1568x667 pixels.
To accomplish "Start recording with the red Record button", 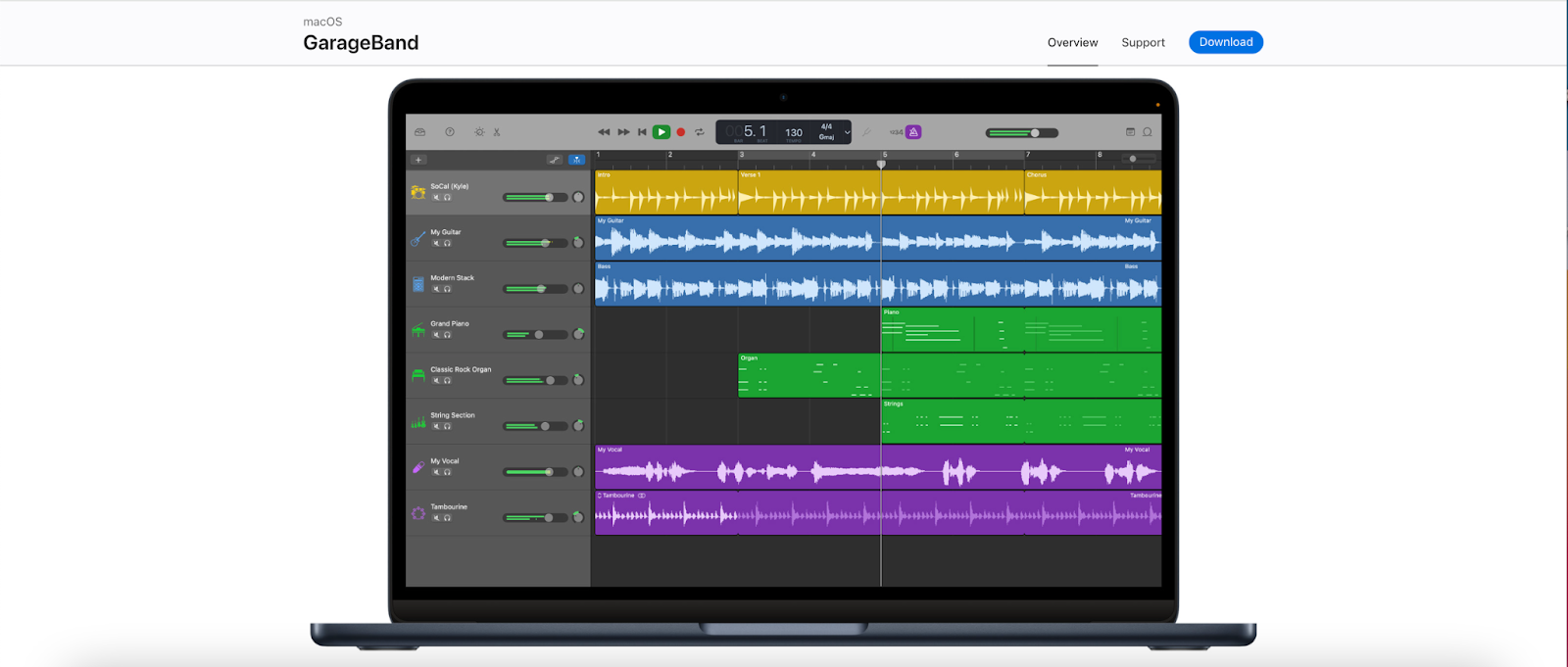I will [x=681, y=132].
